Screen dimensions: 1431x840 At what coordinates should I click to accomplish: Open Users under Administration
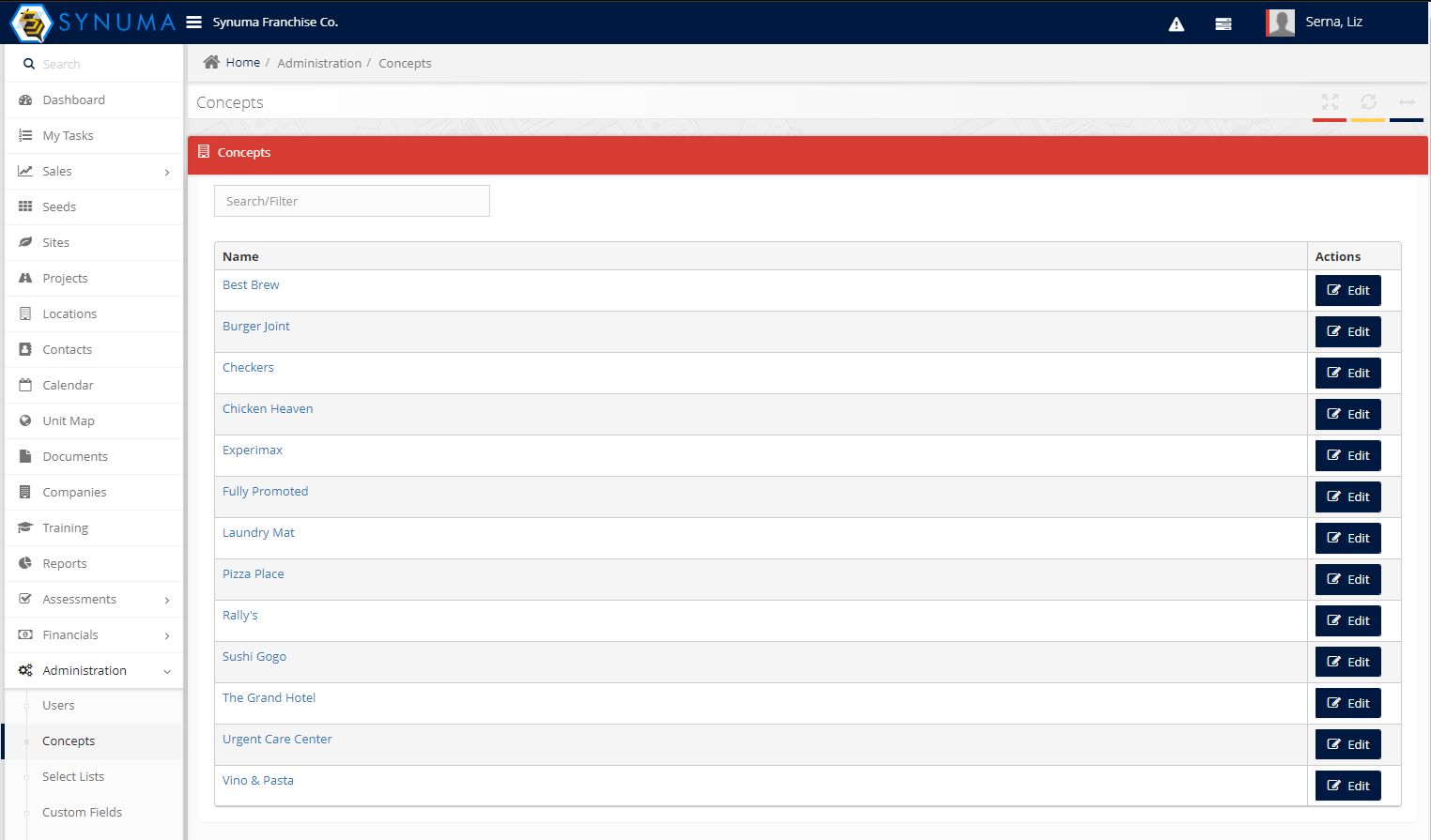click(x=58, y=705)
